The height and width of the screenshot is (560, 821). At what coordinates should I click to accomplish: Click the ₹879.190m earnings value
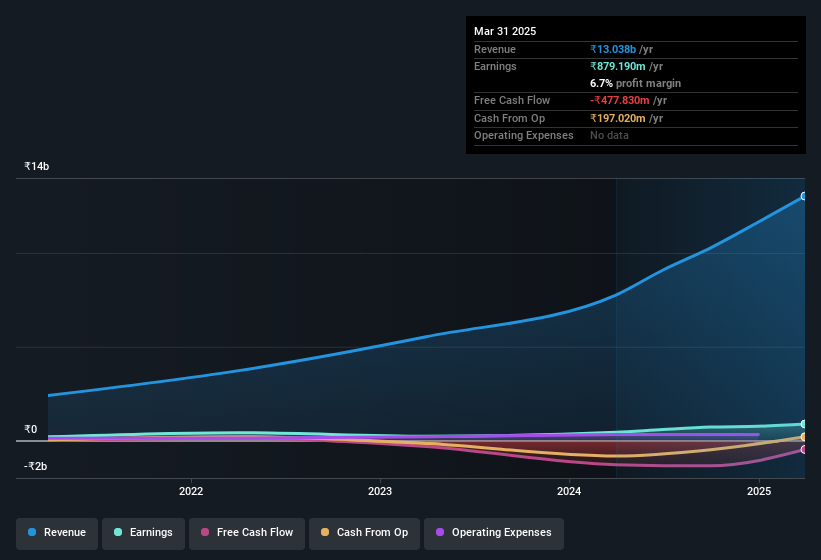[x=618, y=66]
